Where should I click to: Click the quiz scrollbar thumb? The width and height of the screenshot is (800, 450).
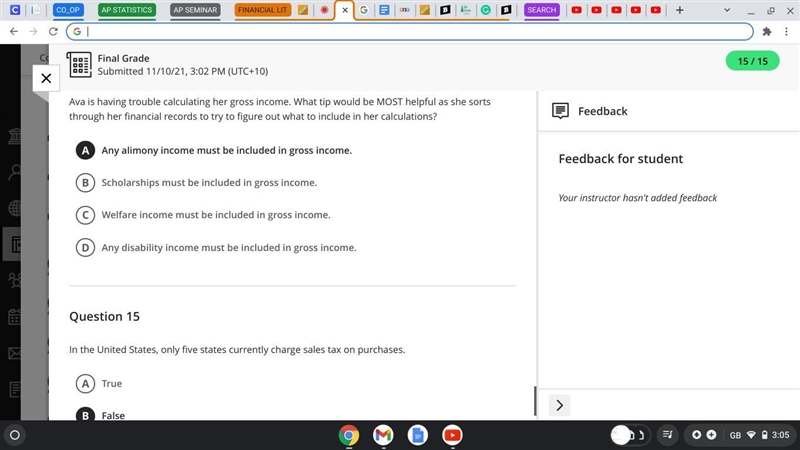tap(535, 401)
